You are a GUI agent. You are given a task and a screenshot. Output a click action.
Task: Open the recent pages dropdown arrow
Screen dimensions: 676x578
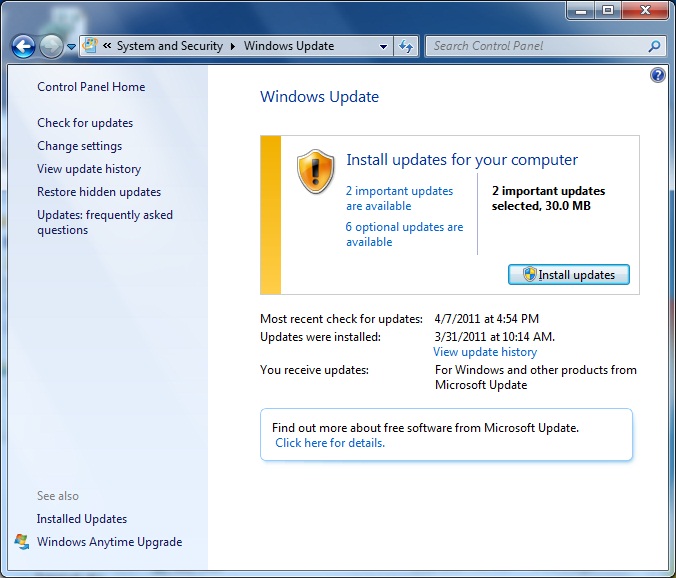coord(72,46)
